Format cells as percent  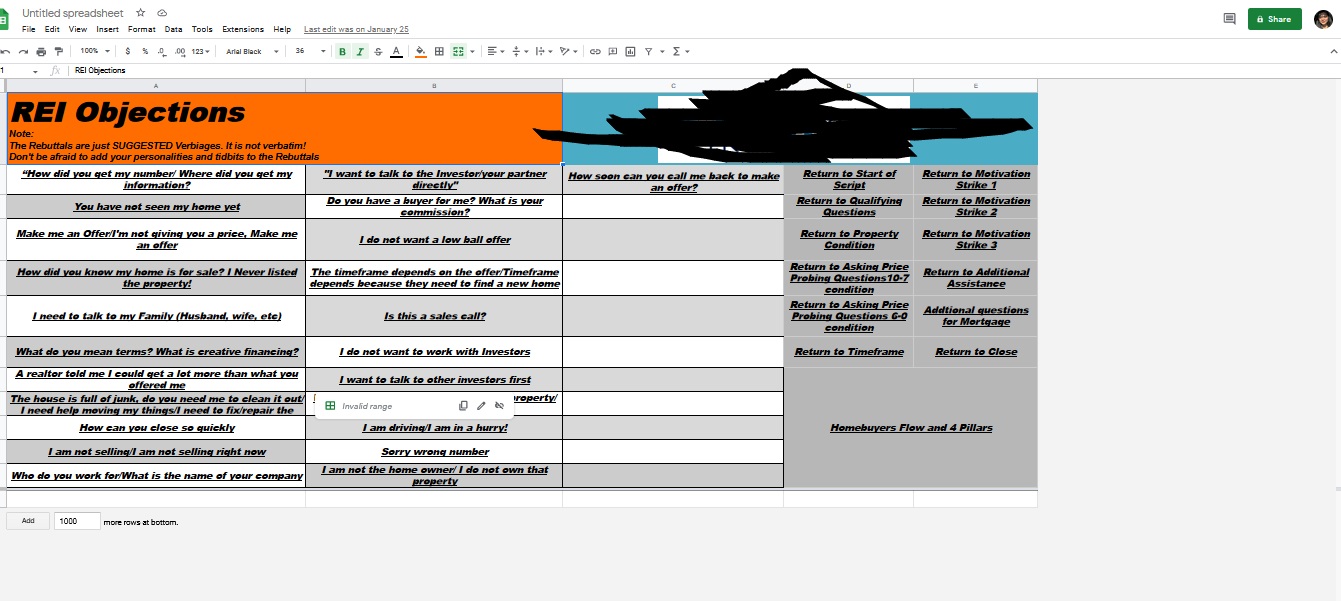pos(145,51)
